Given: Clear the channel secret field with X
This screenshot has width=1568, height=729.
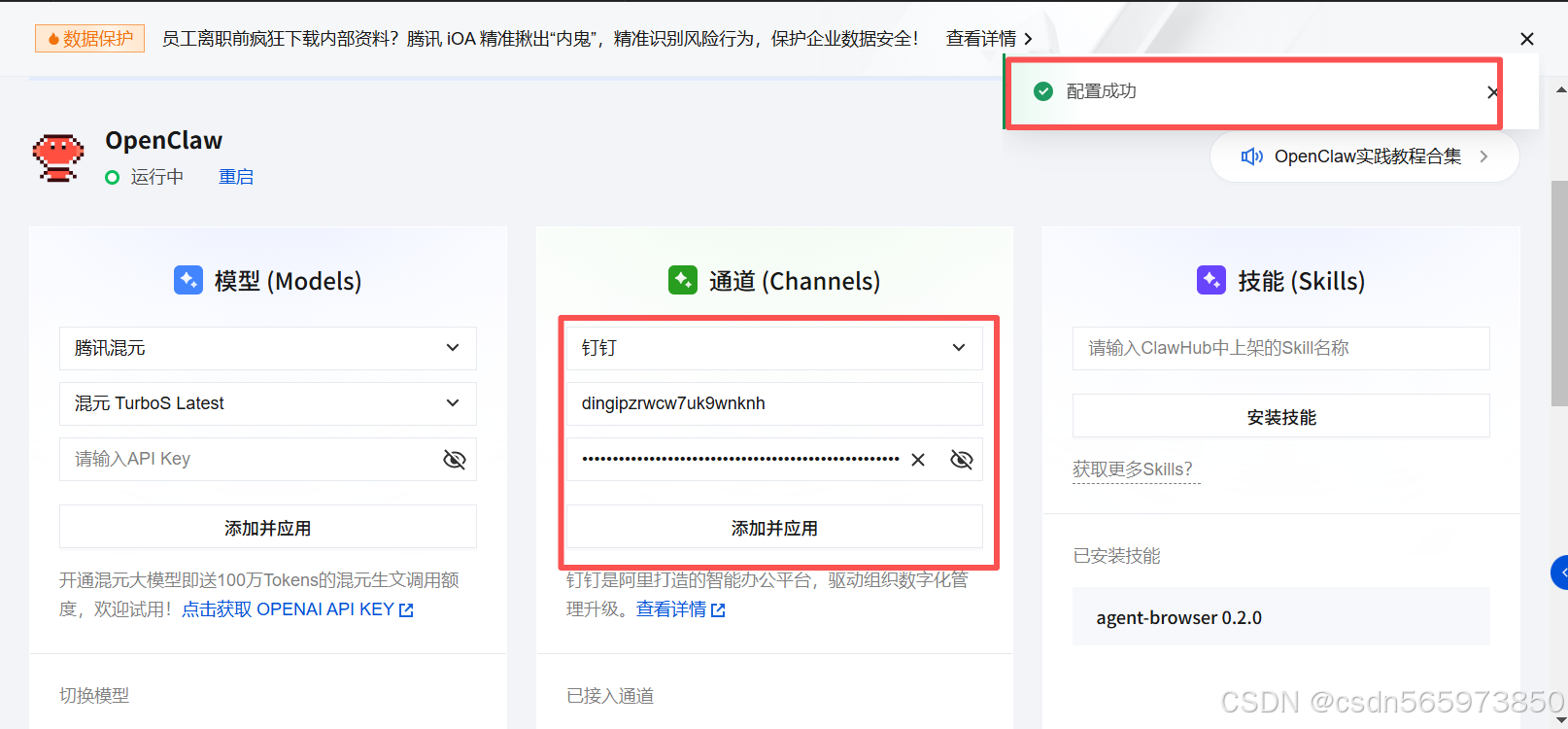Looking at the screenshot, I should click(x=918, y=460).
